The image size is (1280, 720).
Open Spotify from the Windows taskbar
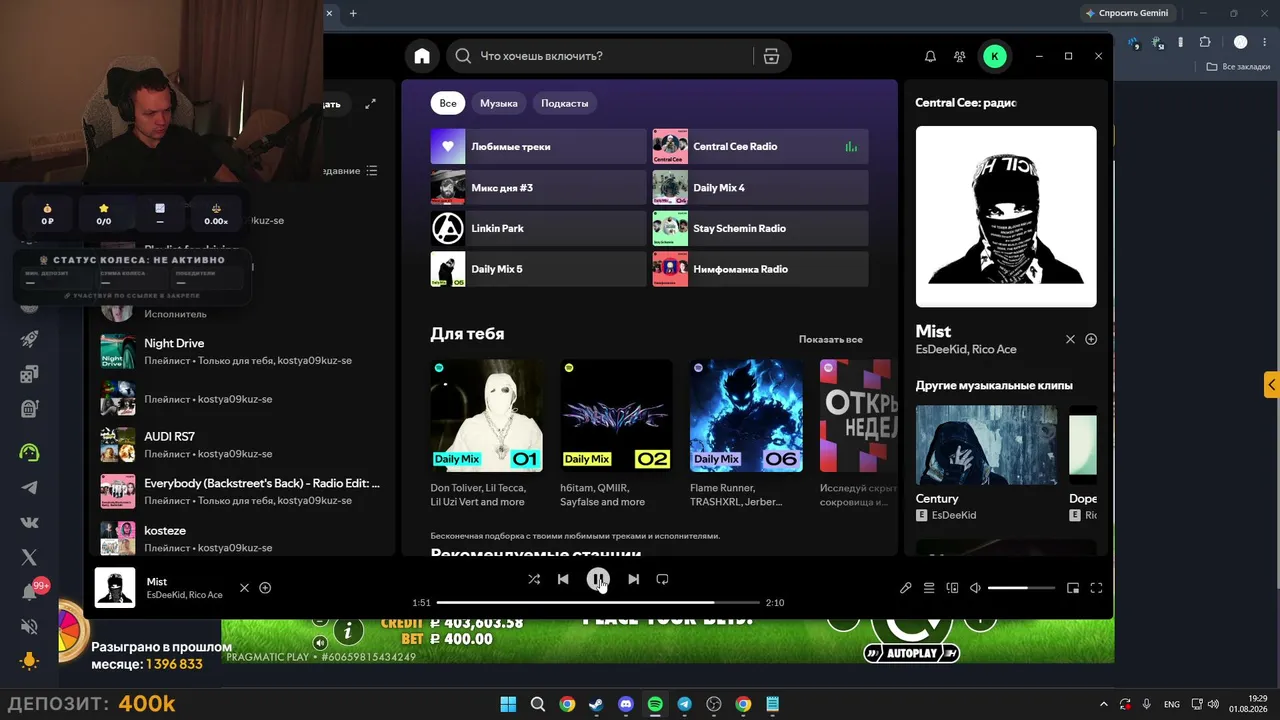click(x=655, y=704)
